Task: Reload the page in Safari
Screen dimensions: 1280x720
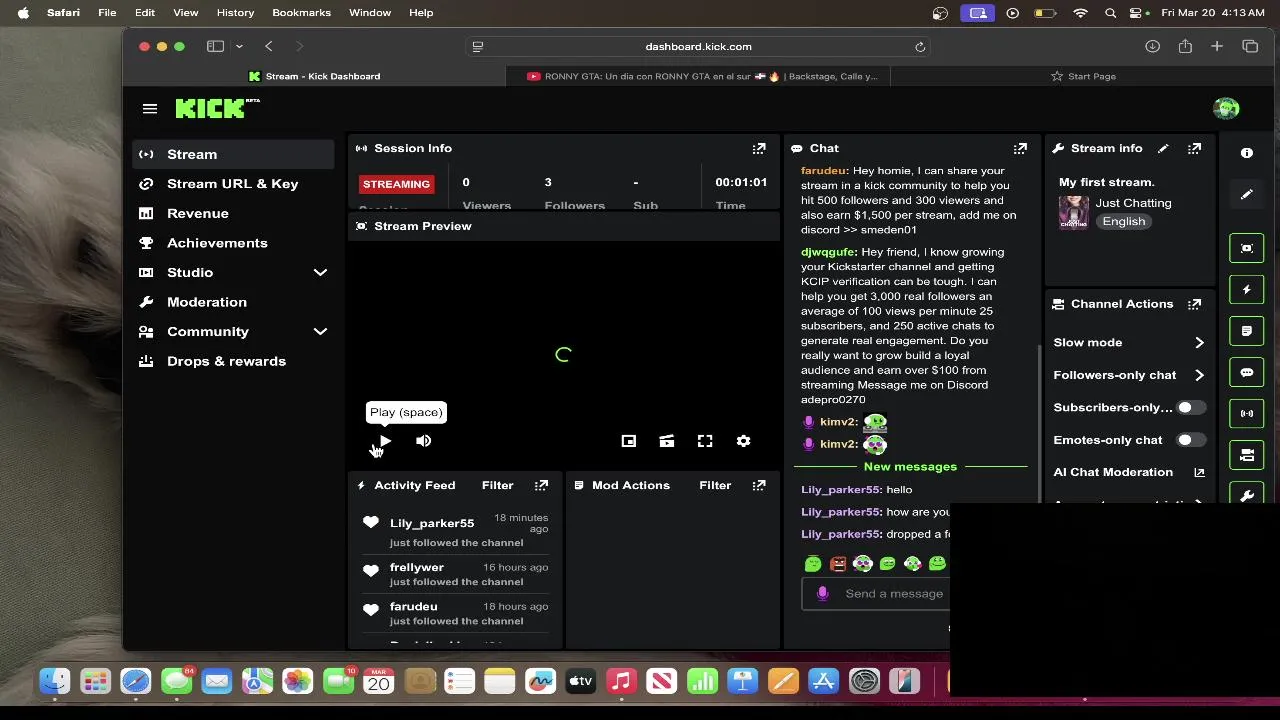Action: click(x=919, y=46)
